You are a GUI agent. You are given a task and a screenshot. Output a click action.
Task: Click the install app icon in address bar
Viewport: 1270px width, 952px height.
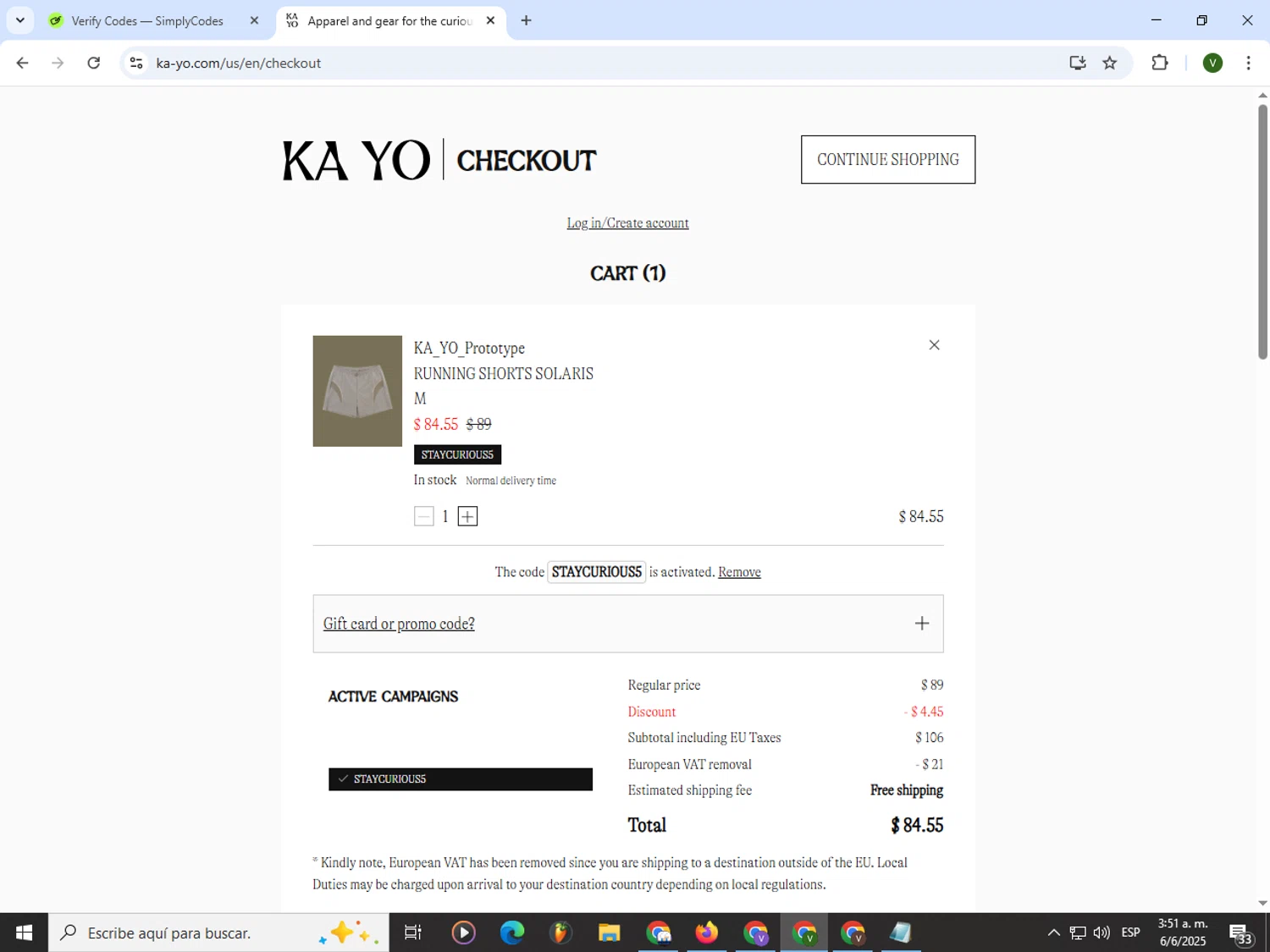point(1077,63)
